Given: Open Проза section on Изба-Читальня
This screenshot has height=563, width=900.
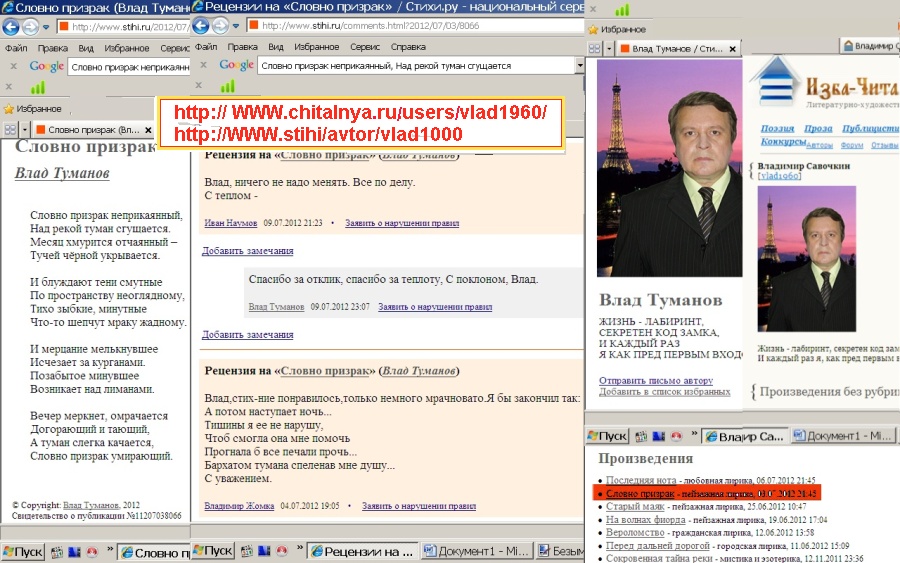Looking at the screenshot, I should coord(818,129).
